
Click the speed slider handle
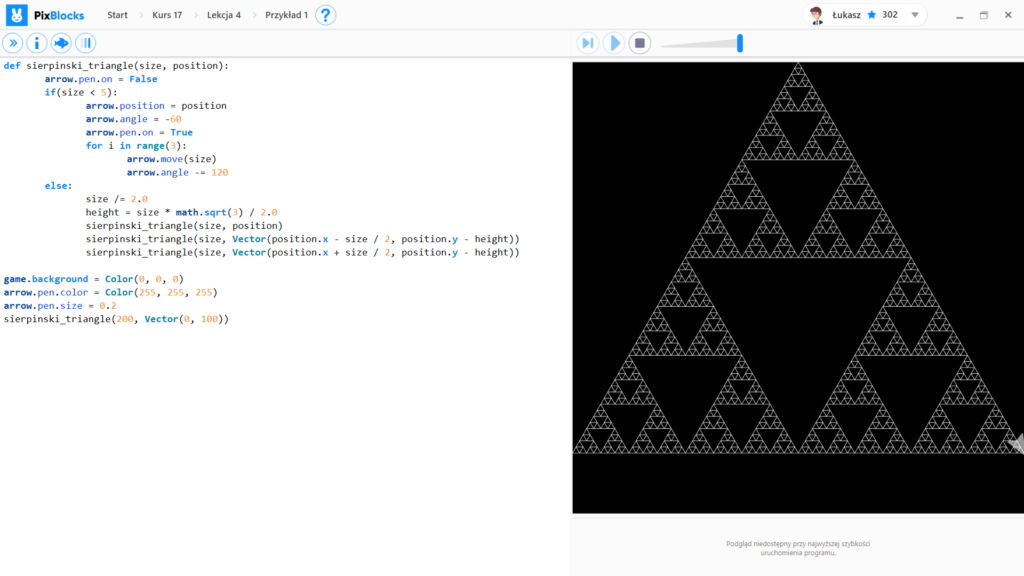coord(740,43)
